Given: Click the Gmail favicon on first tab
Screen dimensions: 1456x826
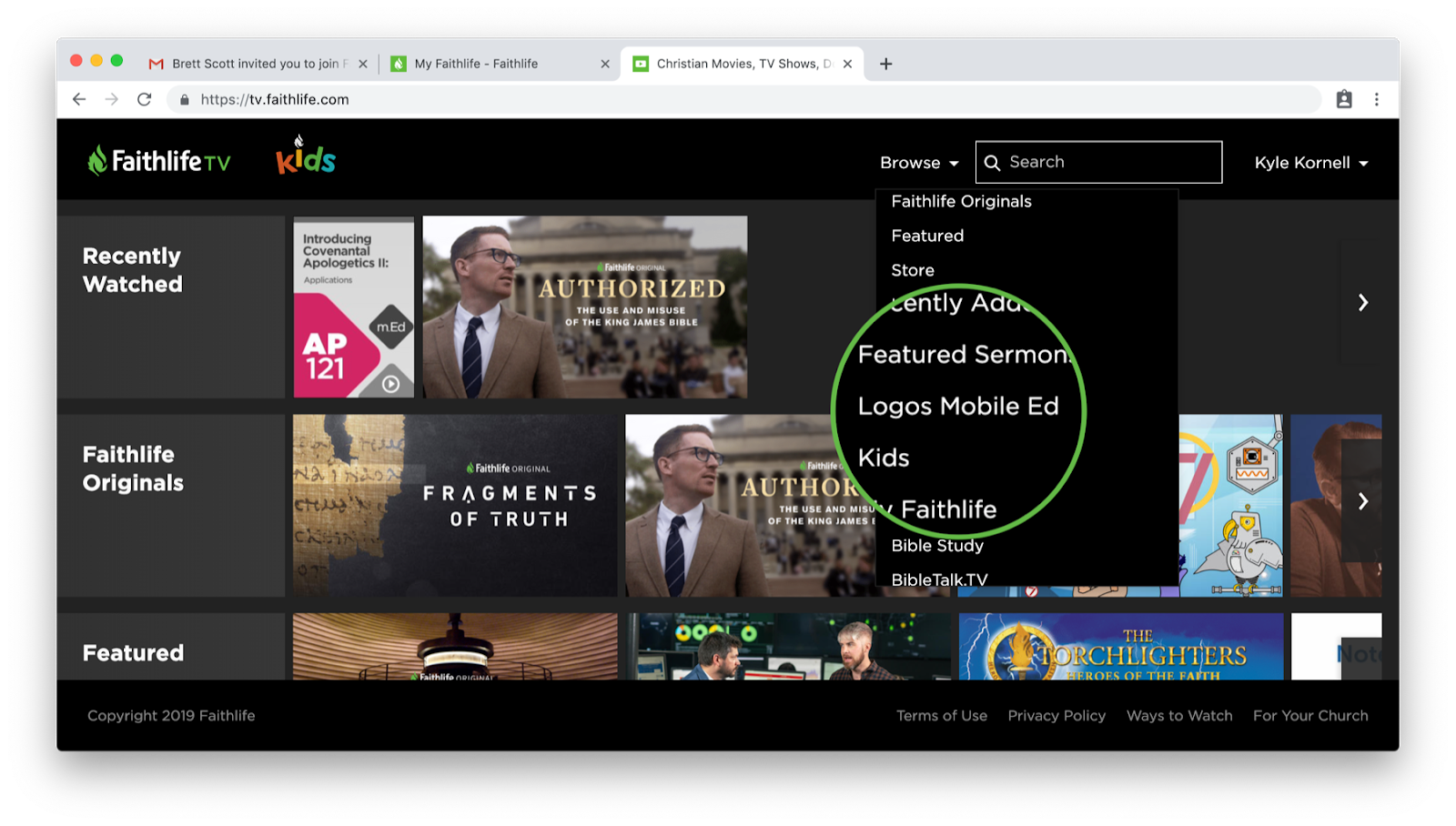Looking at the screenshot, I should pyautogui.click(x=157, y=64).
